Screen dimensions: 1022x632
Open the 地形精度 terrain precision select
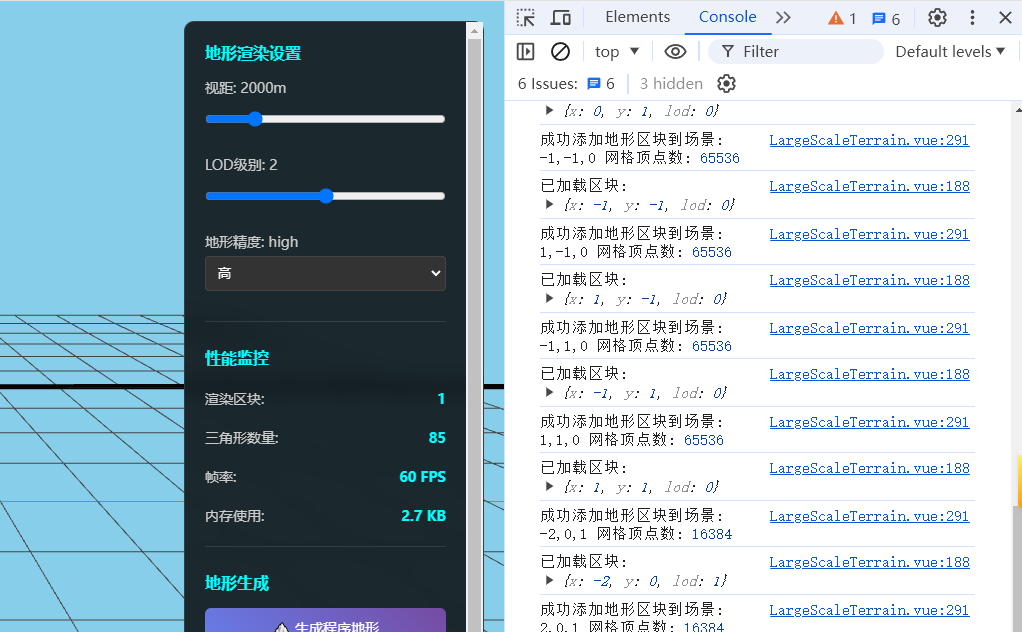(x=325, y=273)
